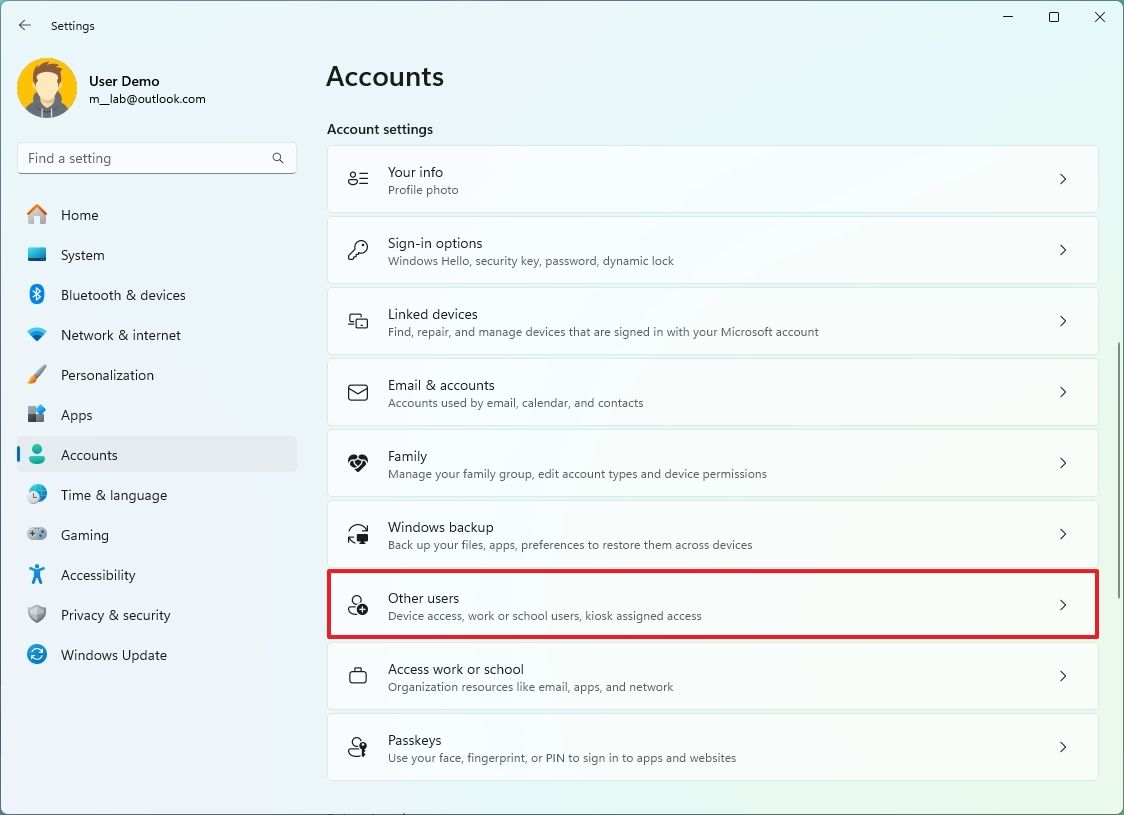Image resolution: width=1124 pixels, height=815 pixels.
Task: Expand Passkeys chevron arrow
Action: click(x=1062, y=747)
